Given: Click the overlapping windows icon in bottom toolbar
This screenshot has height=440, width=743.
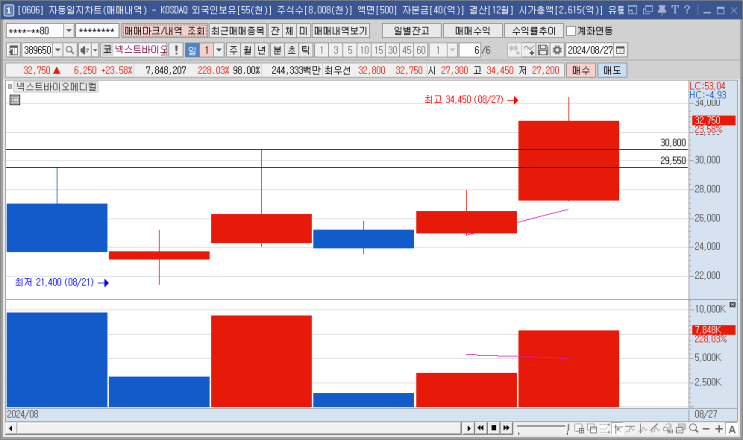Looking at the screenshot, I should tap(592, 428).
